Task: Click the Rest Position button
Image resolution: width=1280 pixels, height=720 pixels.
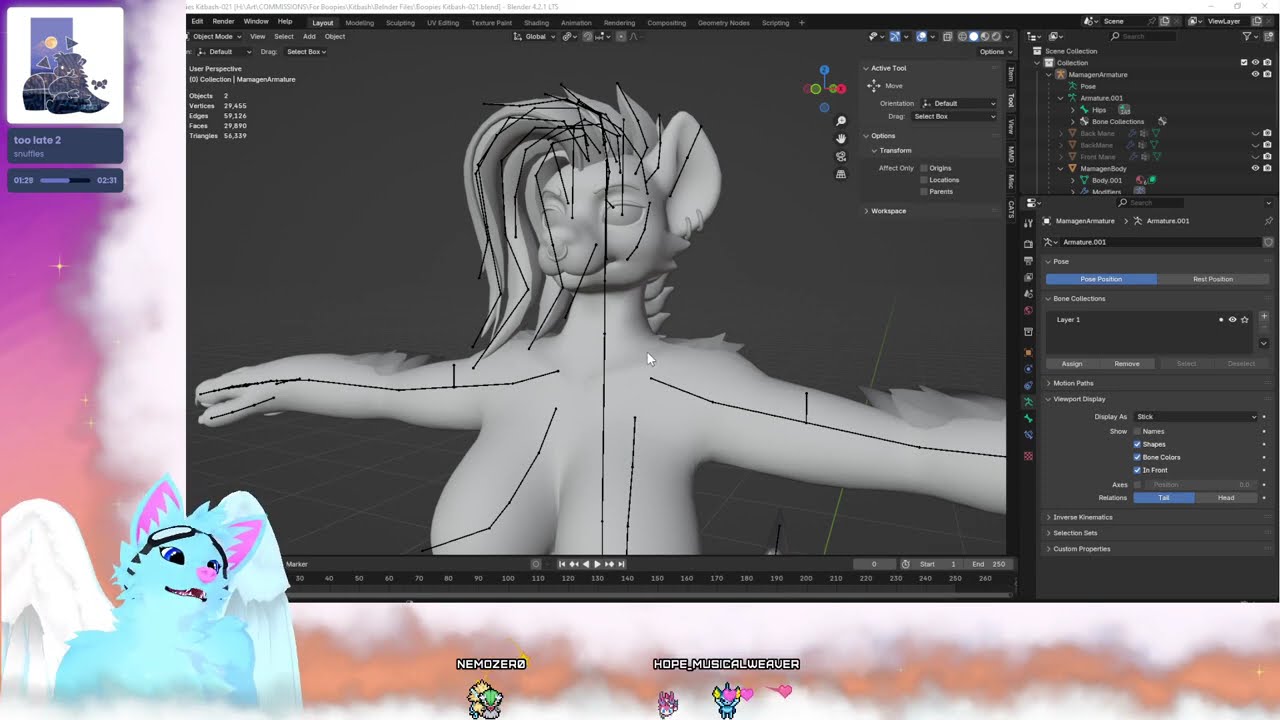Action: pos(1213,279)
